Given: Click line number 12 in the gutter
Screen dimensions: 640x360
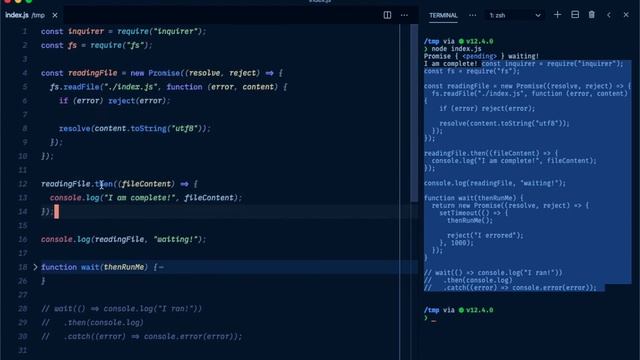Looking at the screenshot, I should click(x=22, y=184).
